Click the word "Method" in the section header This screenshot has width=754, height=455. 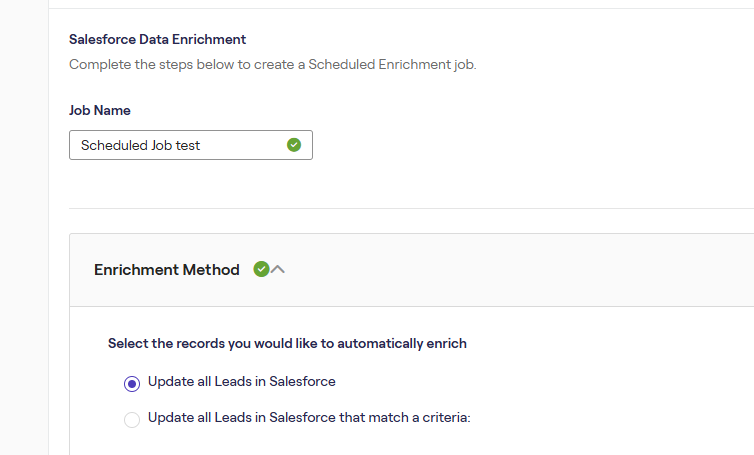coord(211,270)
